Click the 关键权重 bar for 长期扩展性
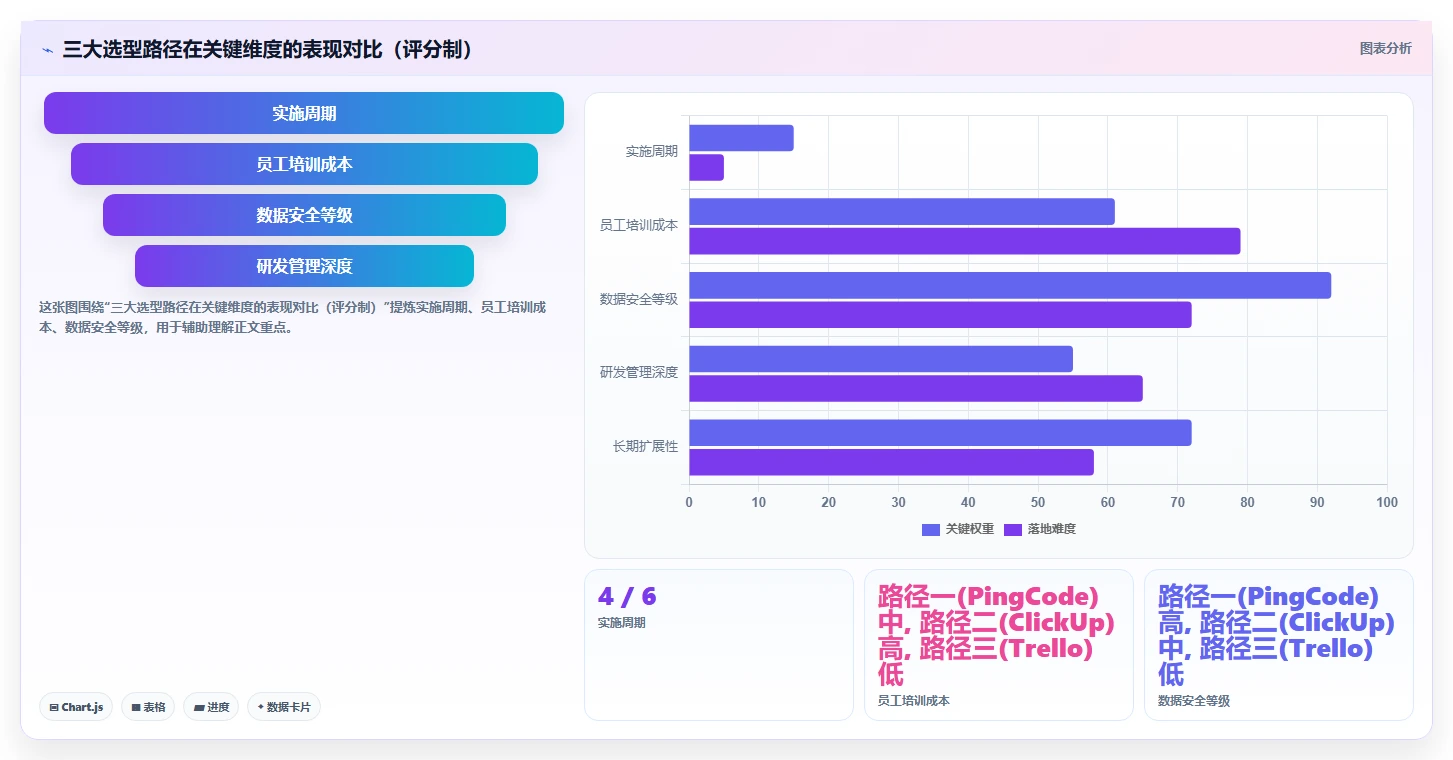This screenshot has height=760, width=1453. [940, 432]
